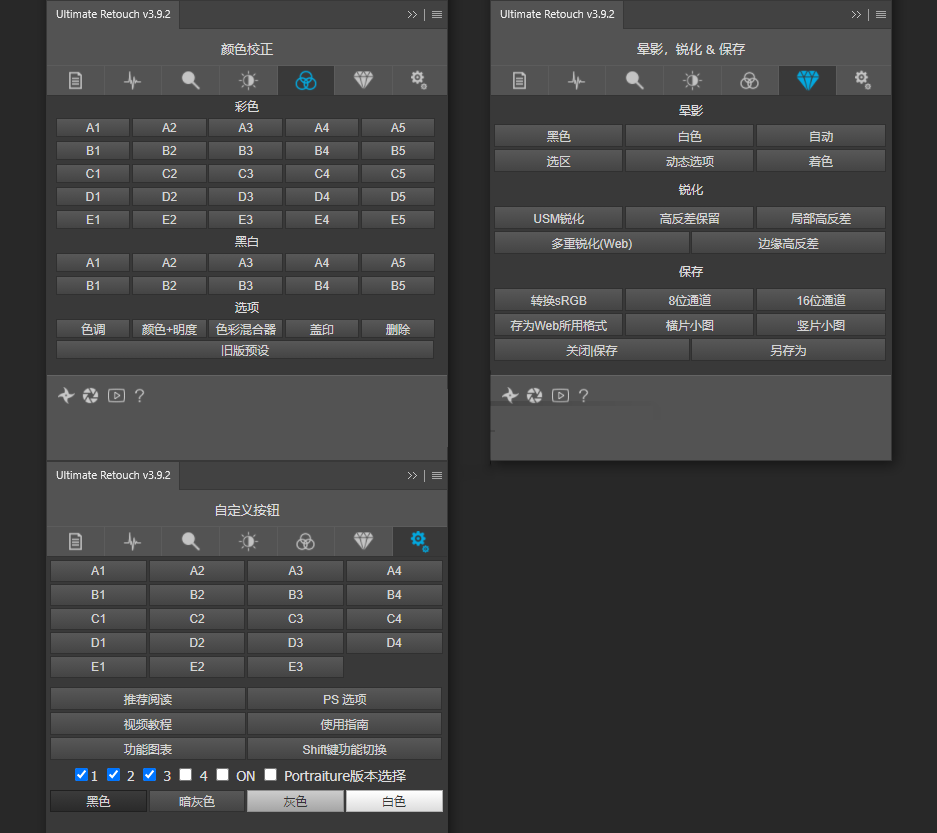Open the diamond tab in the 颜色校正 panel
Viewport: 937px width, 833px height.
363,81
